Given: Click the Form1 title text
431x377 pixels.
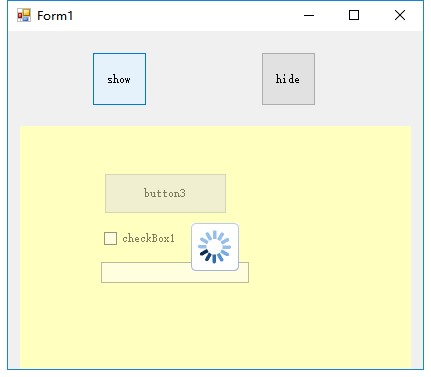Looking at the screenshot, I should pos(55,16).
